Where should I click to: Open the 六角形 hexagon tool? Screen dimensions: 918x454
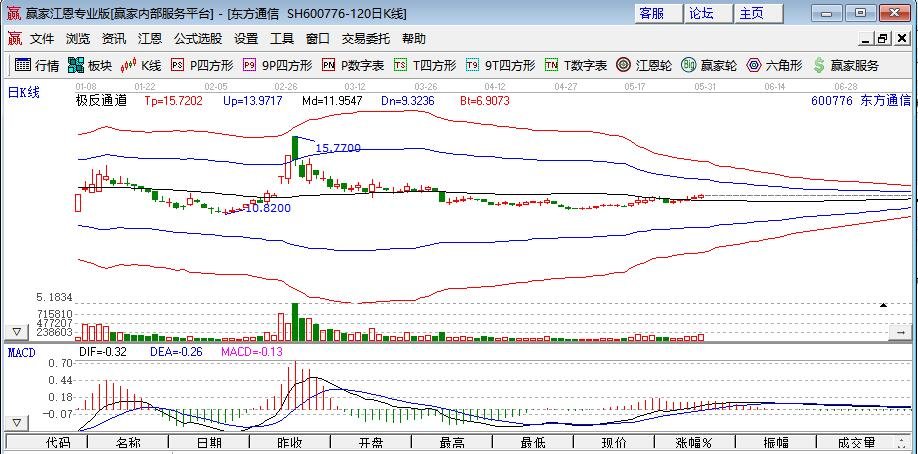tap(774, 65)
